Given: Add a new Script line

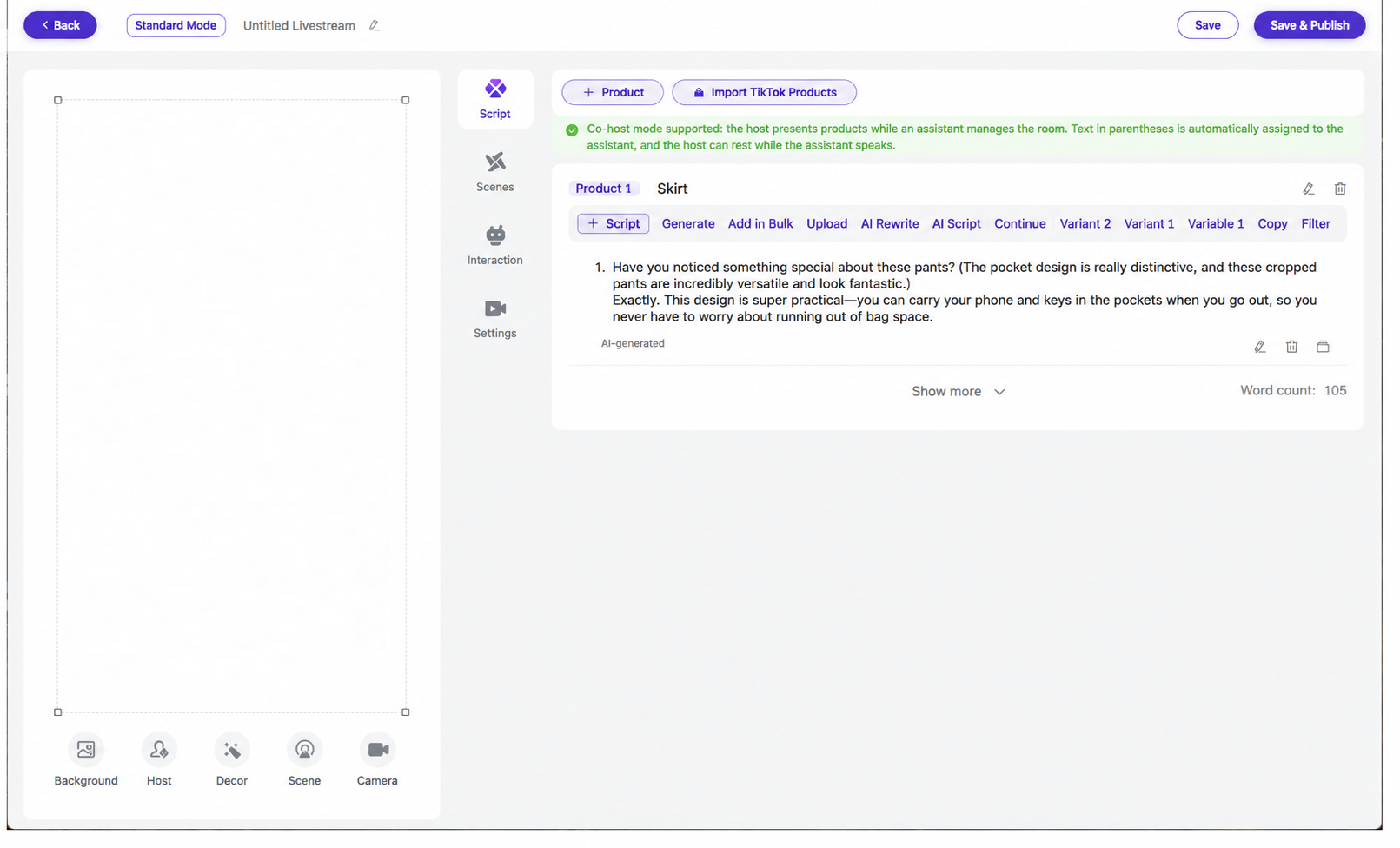Looking at the screenshot, I should [613, 223].
